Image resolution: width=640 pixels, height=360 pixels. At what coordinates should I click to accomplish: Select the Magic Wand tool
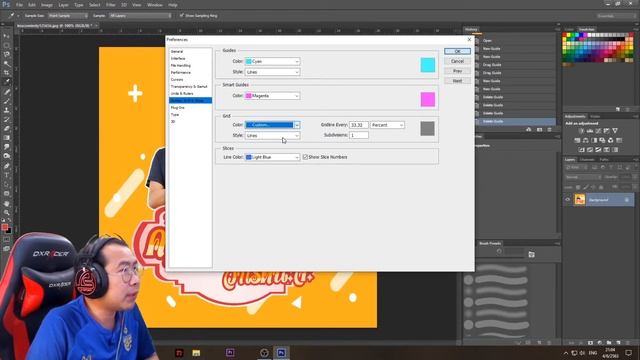coord(7,64)
